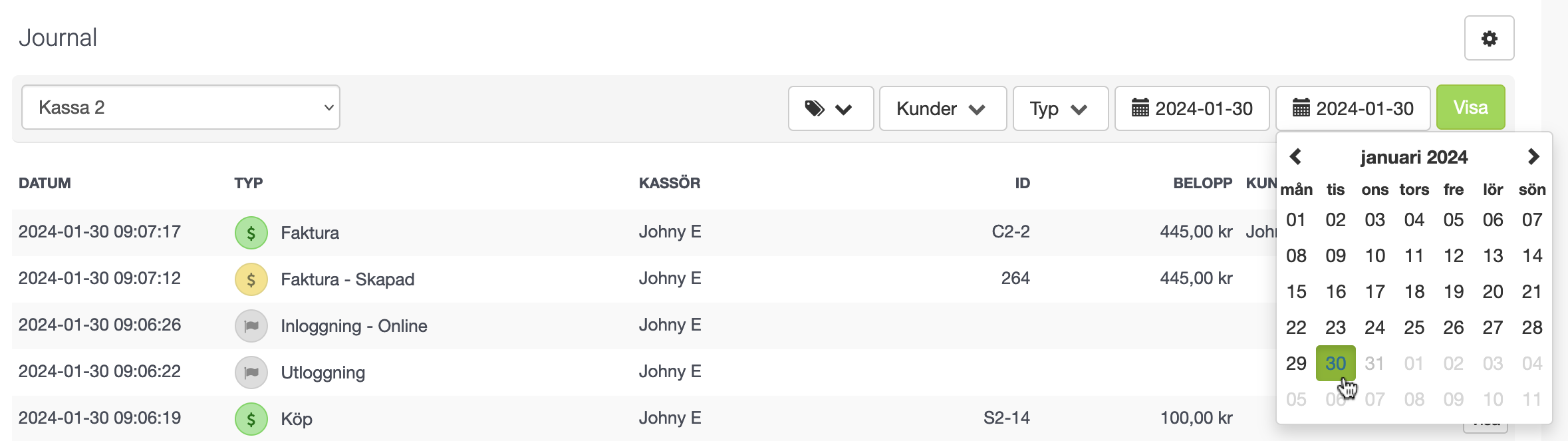Select highlighted day 30 in calendar
The image size is (1568, 441).
click(x=1335, y=363)
